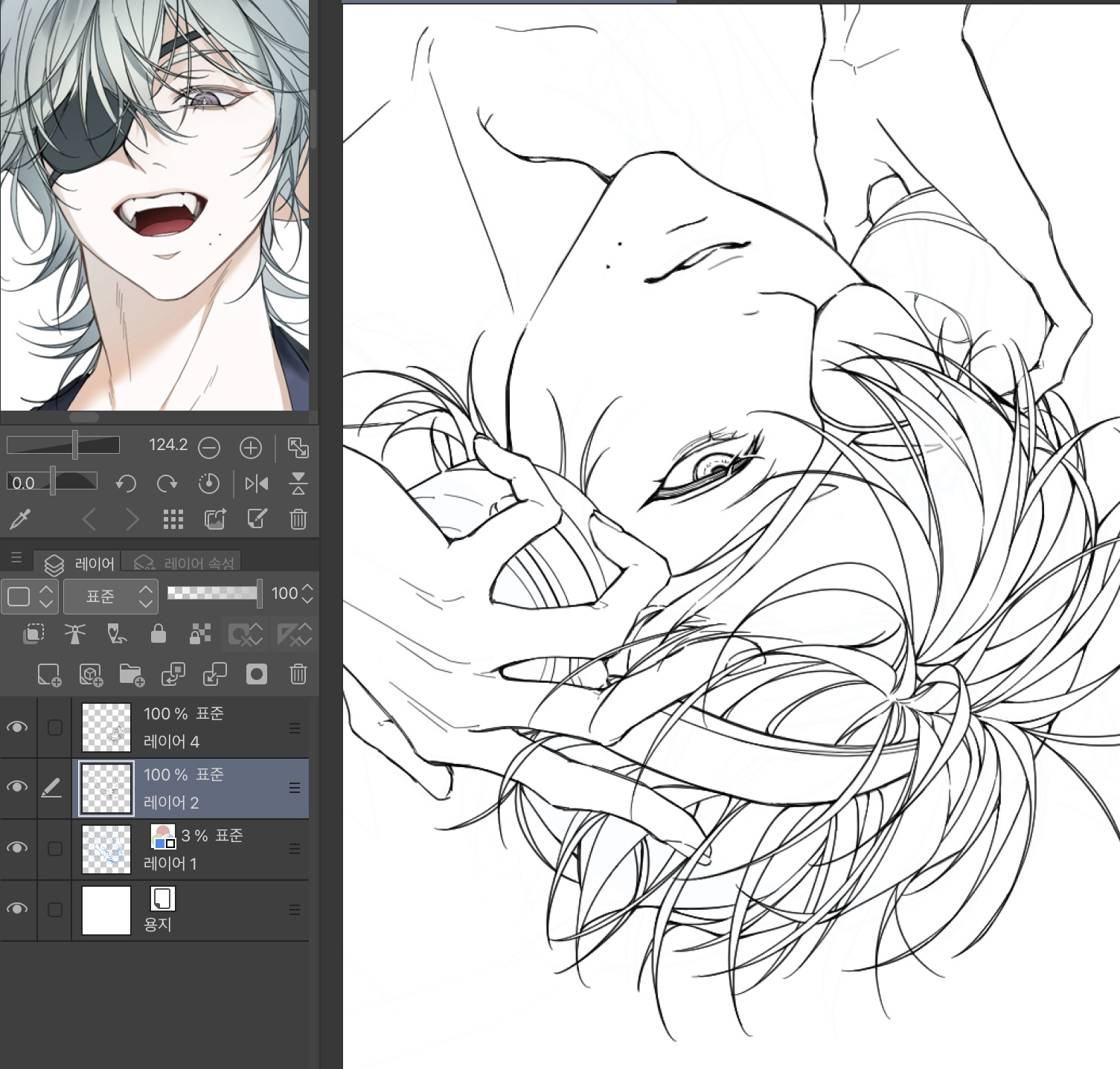Open the 표준 blend mode dropdown
The height and width of the screenshot is (1069, 1120).
[x=110, y=596]
